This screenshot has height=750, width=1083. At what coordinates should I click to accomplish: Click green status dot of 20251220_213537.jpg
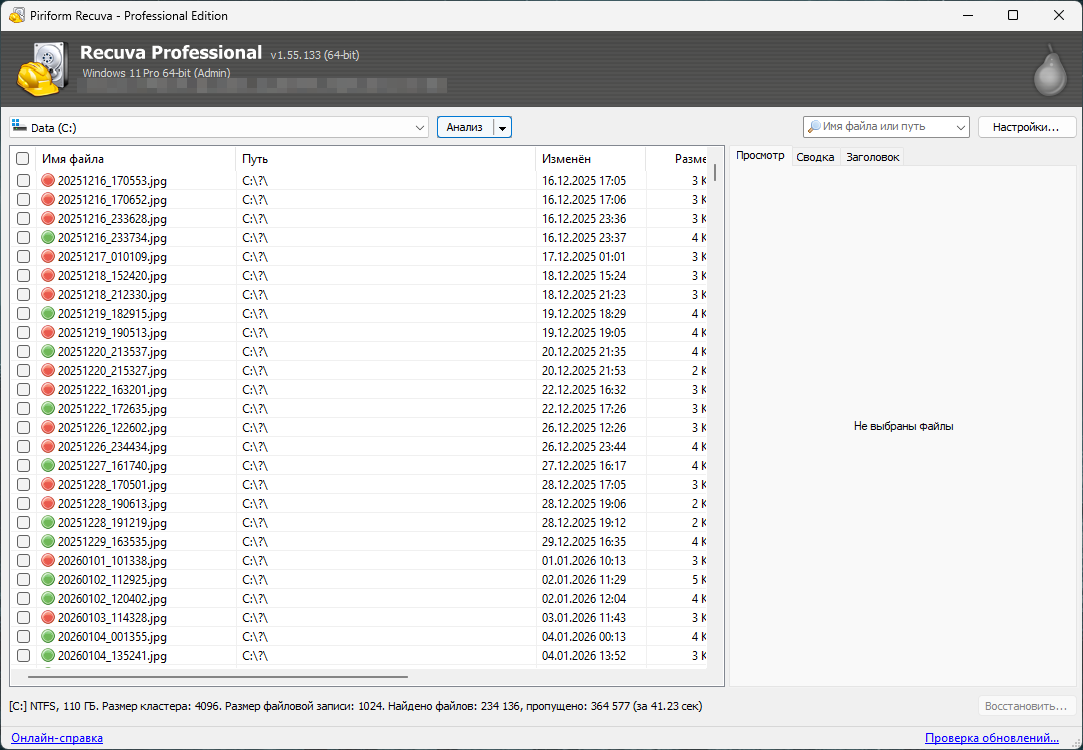tap(48, 352)
